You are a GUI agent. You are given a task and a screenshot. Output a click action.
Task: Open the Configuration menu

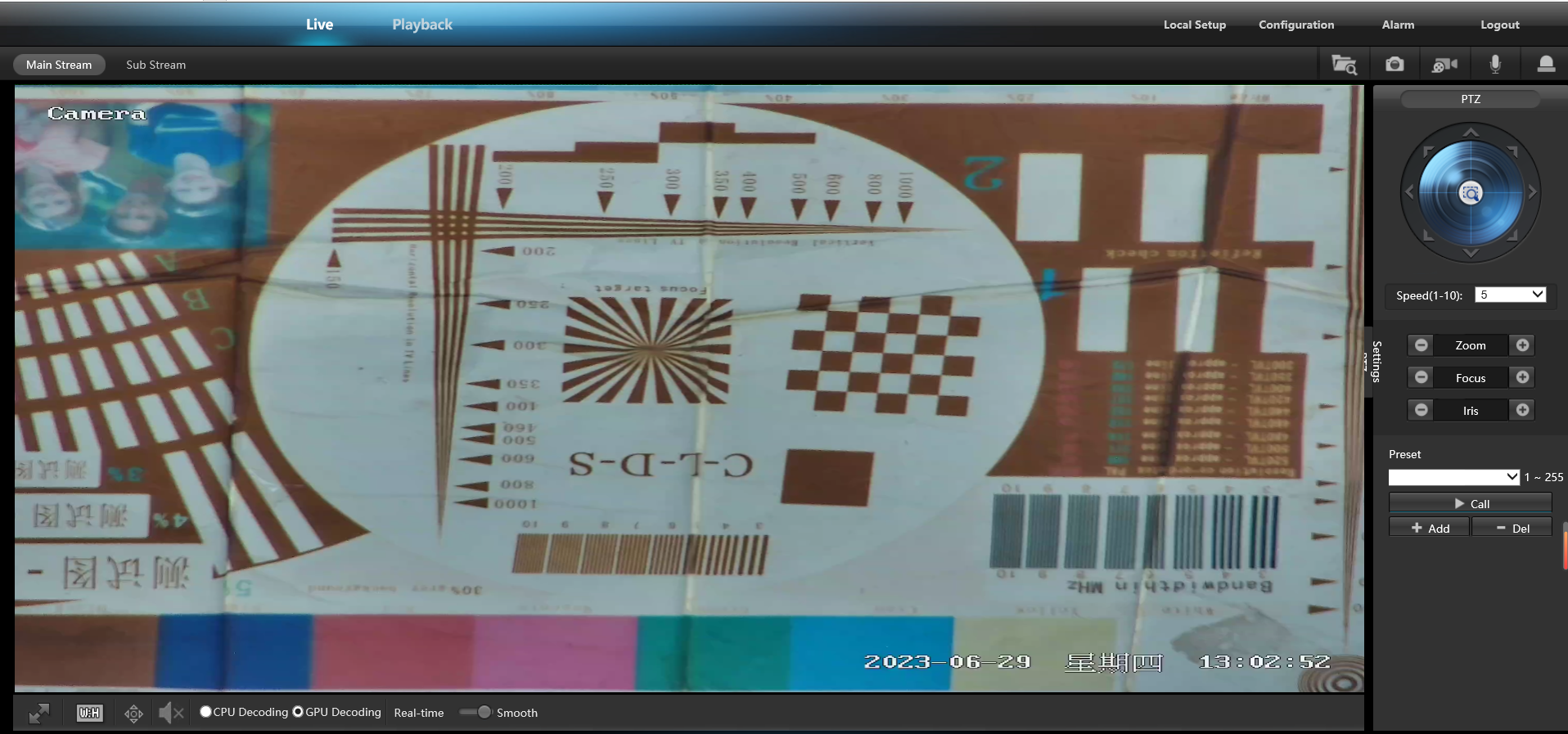point(1295,25)
